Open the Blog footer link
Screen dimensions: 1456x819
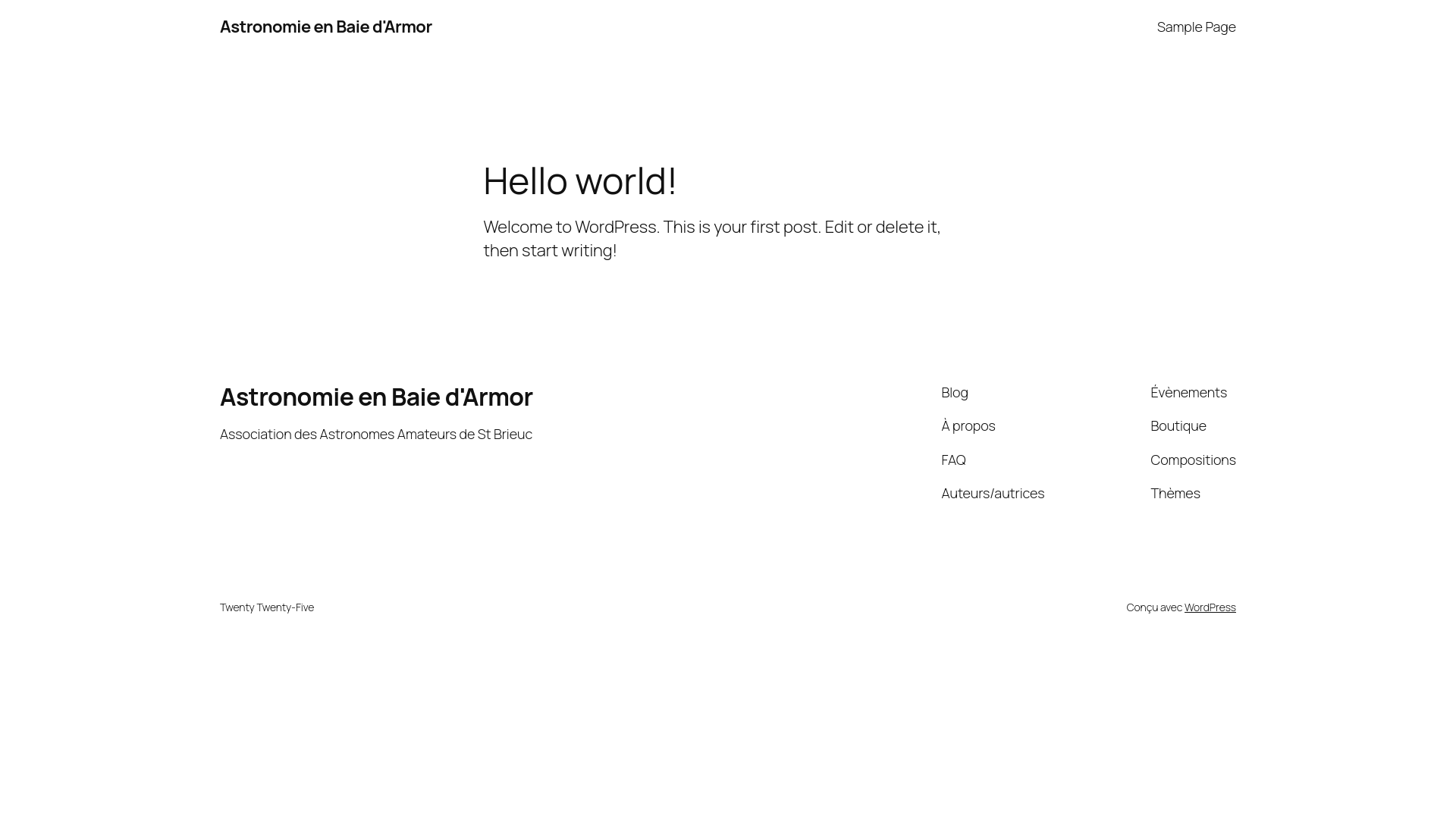954,392
